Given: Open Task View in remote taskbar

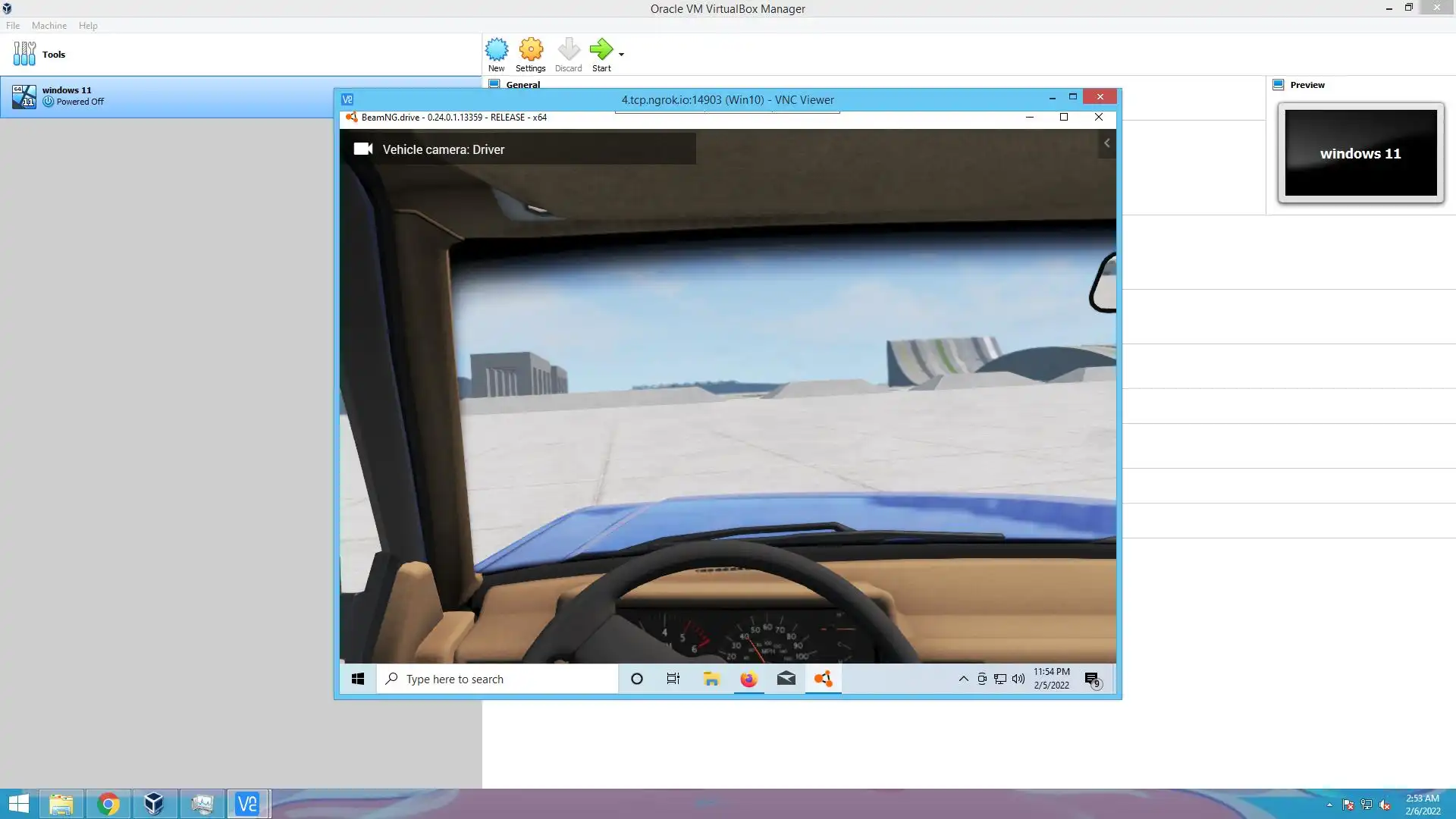Looking at the screenshot, I should [673, 679].
